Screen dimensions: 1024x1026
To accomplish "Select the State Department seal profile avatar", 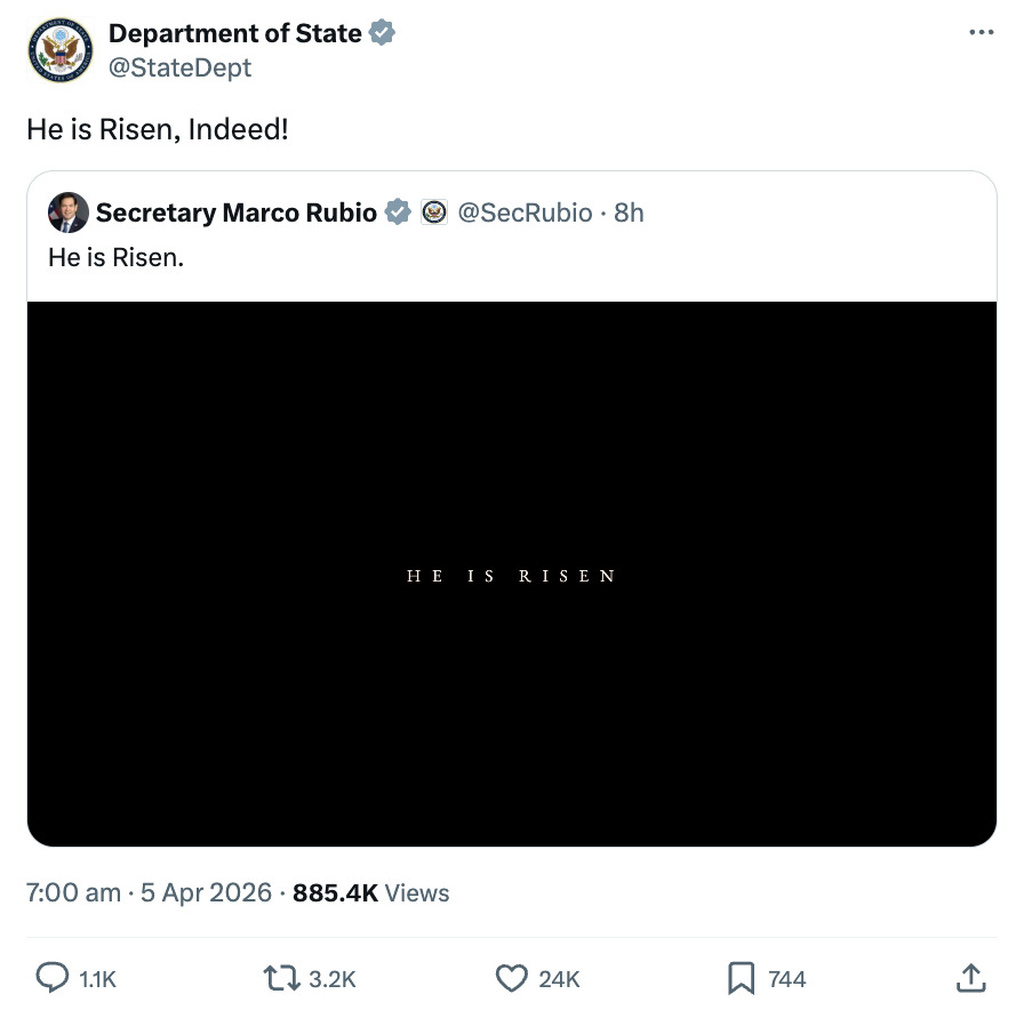I will tap(59, 50).
